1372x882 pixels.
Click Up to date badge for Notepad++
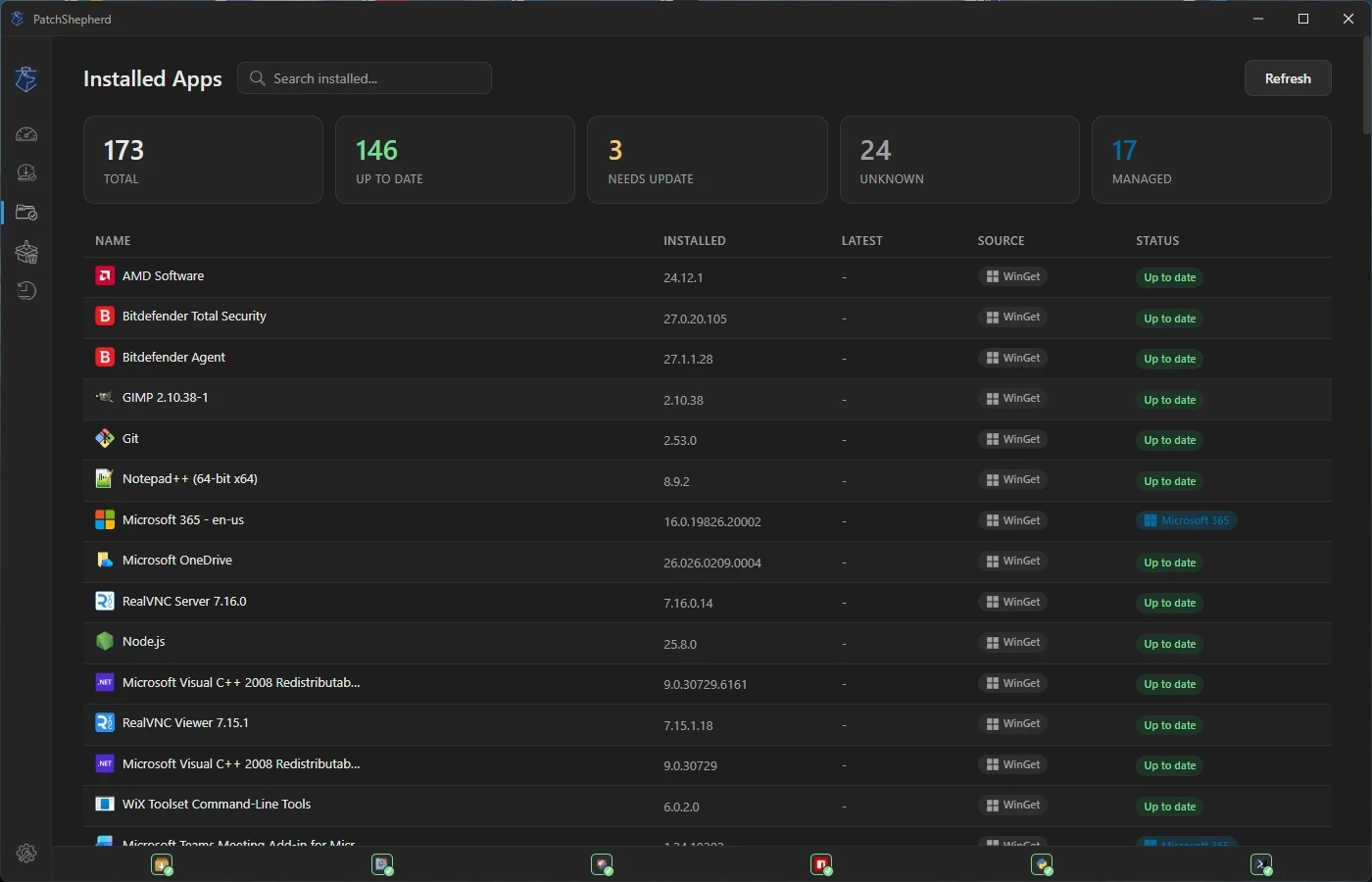pyautogui.click(x=1170, y=481)
